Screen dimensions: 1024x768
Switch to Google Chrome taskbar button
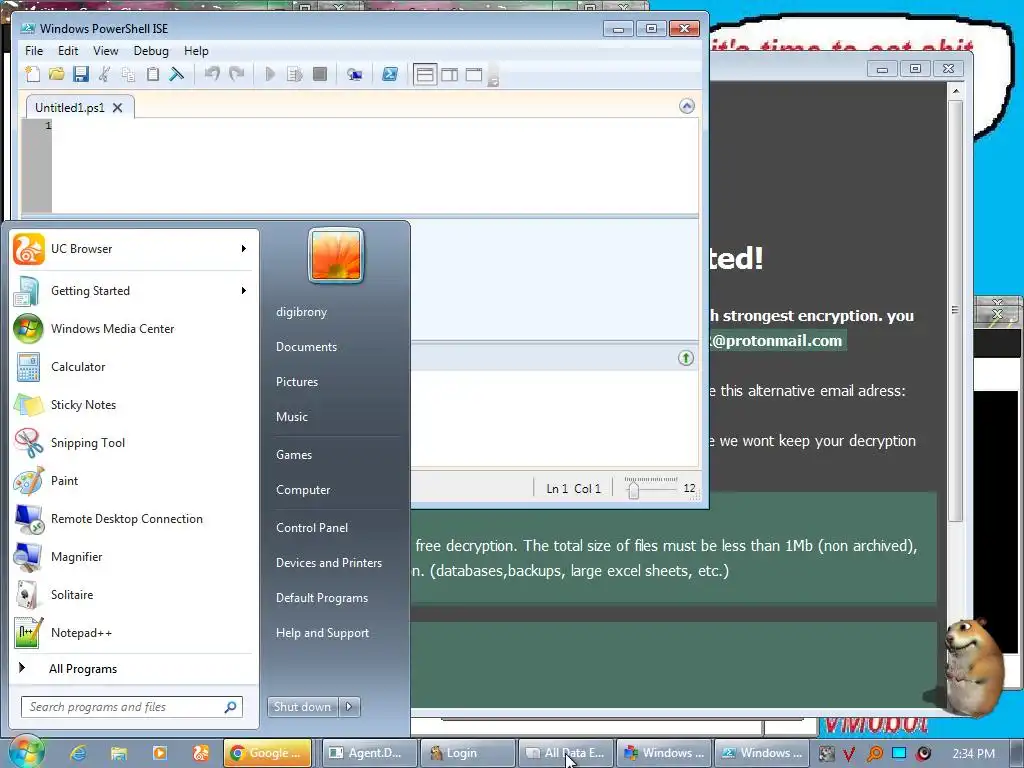pyautogui.click(x=269, y=753)
